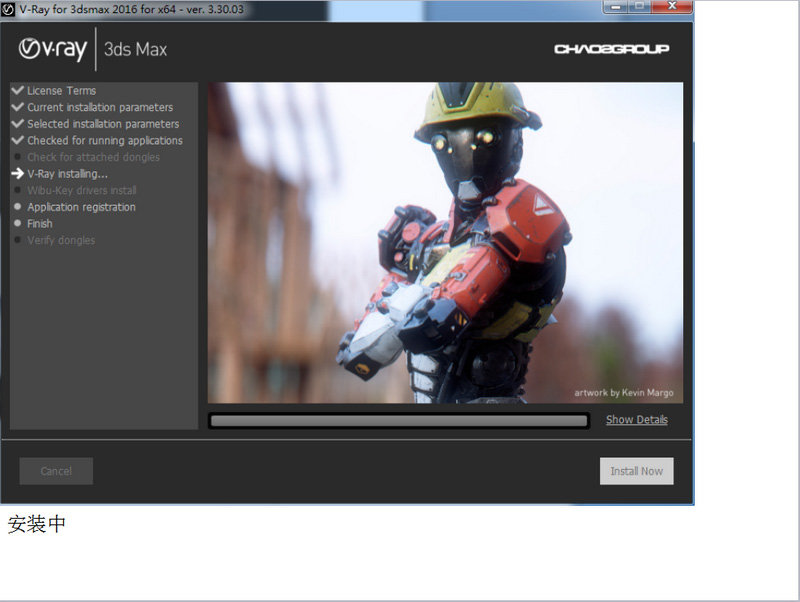Select the Selected installation parameters step
The image size is (800, 602).
(103, 124)
